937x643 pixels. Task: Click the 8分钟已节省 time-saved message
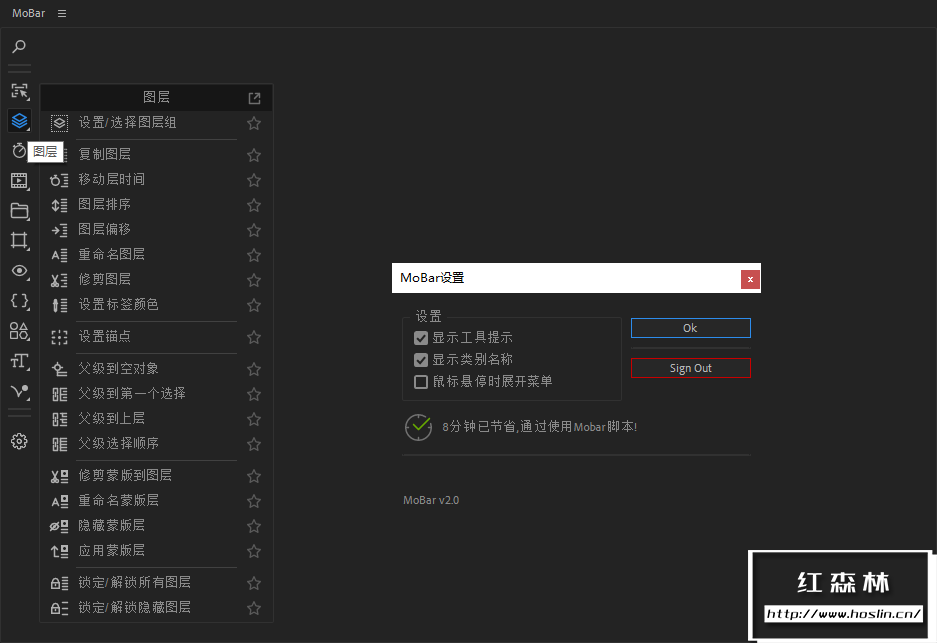tap(540, 427)
